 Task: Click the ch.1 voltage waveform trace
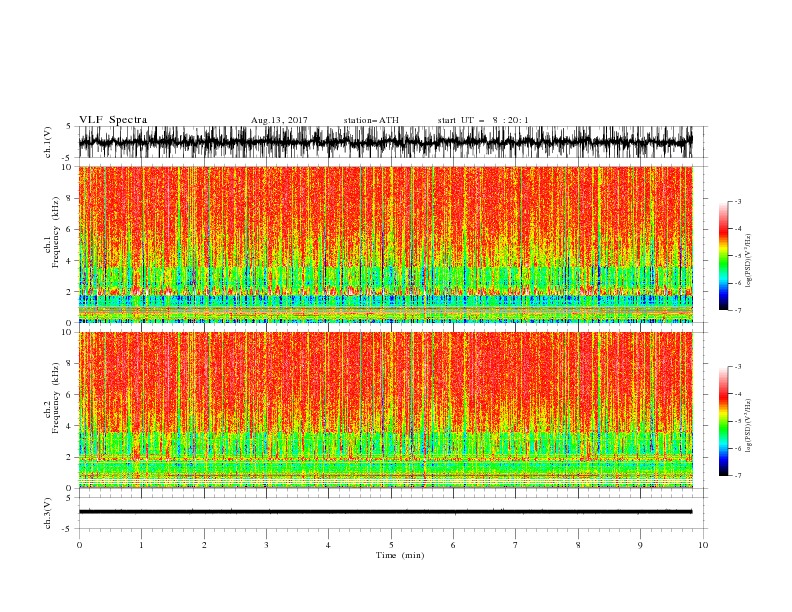point(385,142)
